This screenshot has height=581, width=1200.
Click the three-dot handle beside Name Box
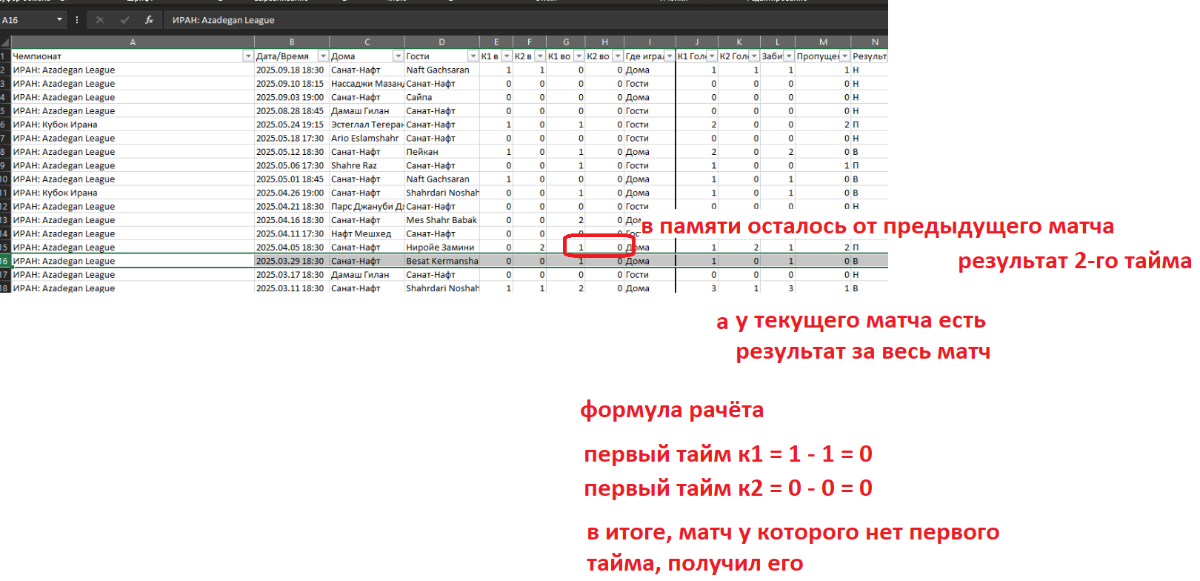click(77, 20)
